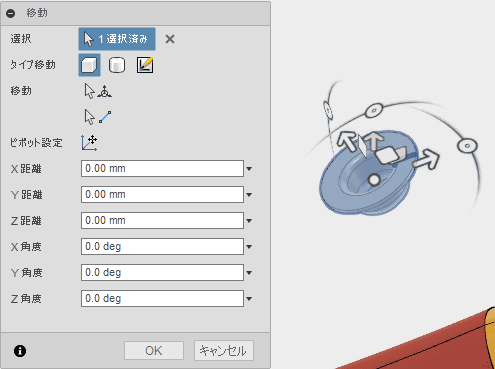
Task: Click the ピボット設定 set pivot icon
Action: 89,143
